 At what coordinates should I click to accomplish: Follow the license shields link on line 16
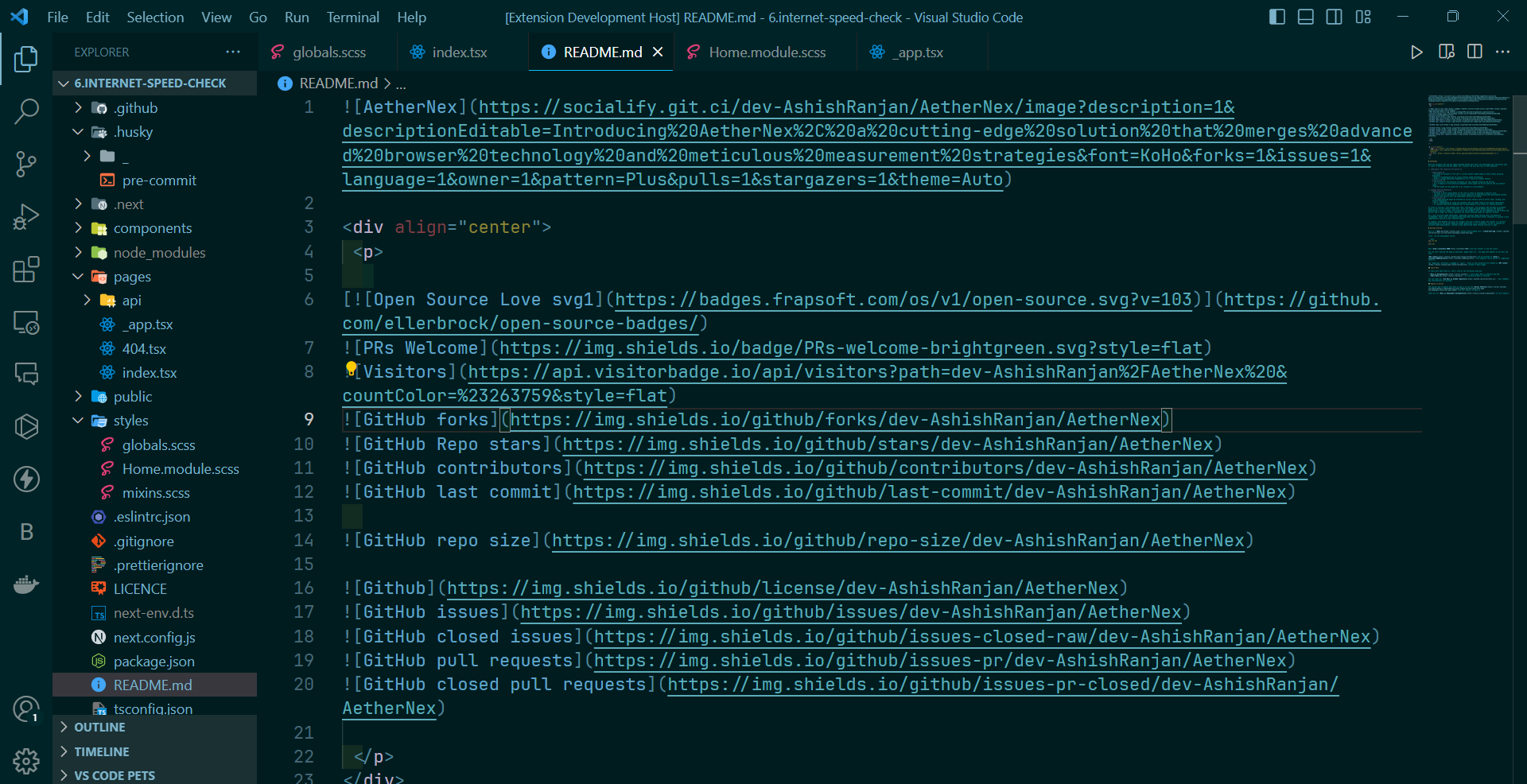pos(783,588)
